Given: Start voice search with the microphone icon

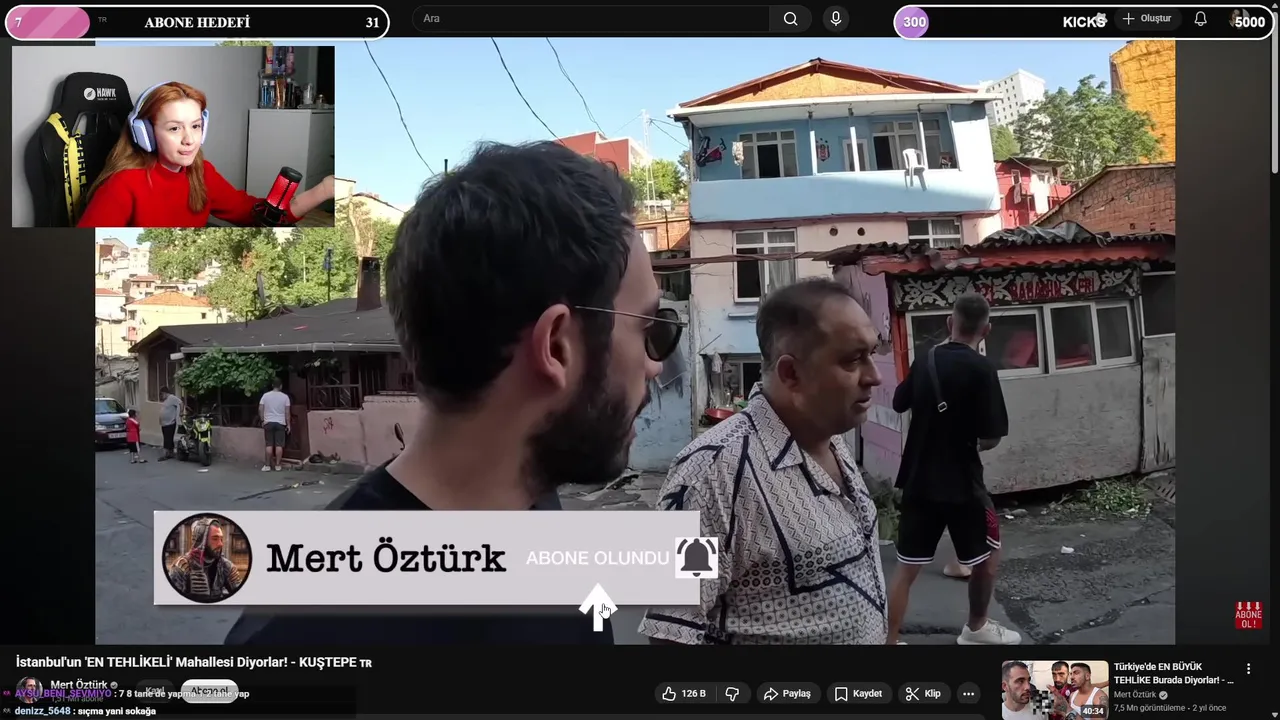Looking at the screenshot, I should (x=836, y=19).
